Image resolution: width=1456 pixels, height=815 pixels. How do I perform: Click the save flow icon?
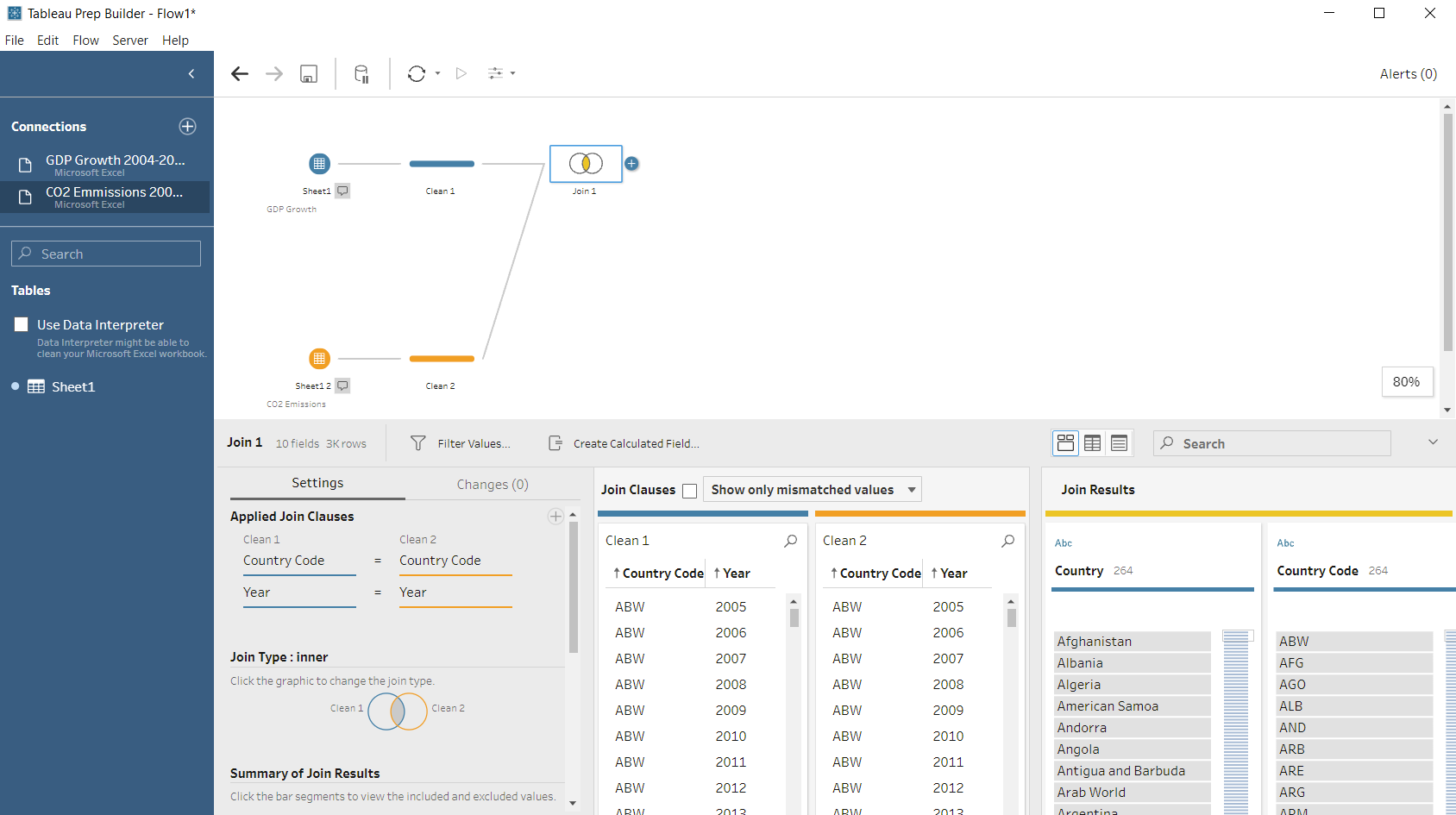pos(309,74)
